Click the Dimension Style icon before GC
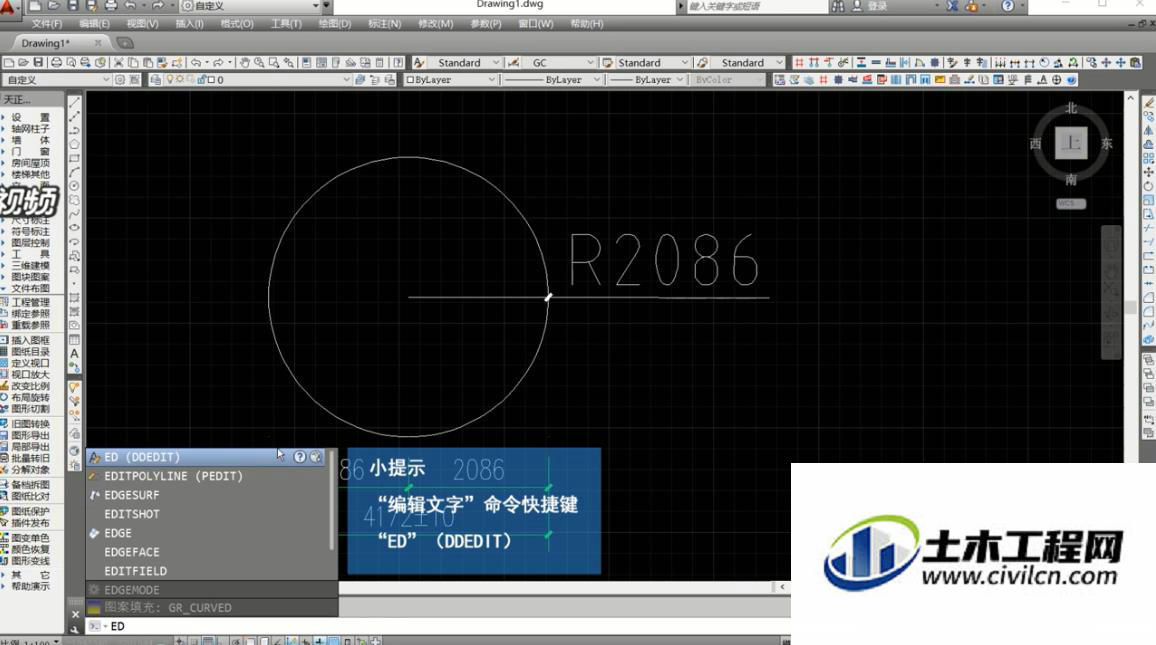The height and width of the screenshot is (645, 1156). (x=513, y=63)
